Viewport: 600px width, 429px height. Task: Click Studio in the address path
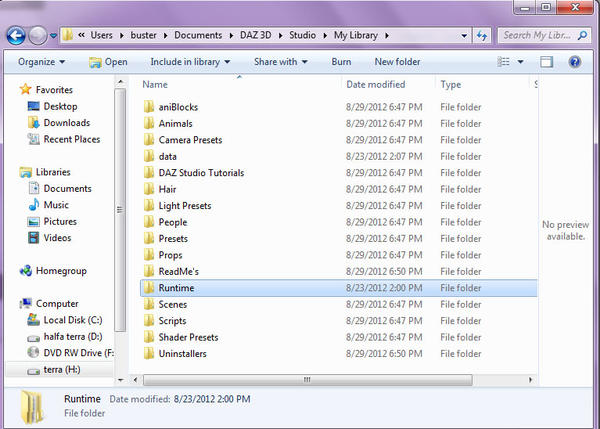click(x=302, y=35)
